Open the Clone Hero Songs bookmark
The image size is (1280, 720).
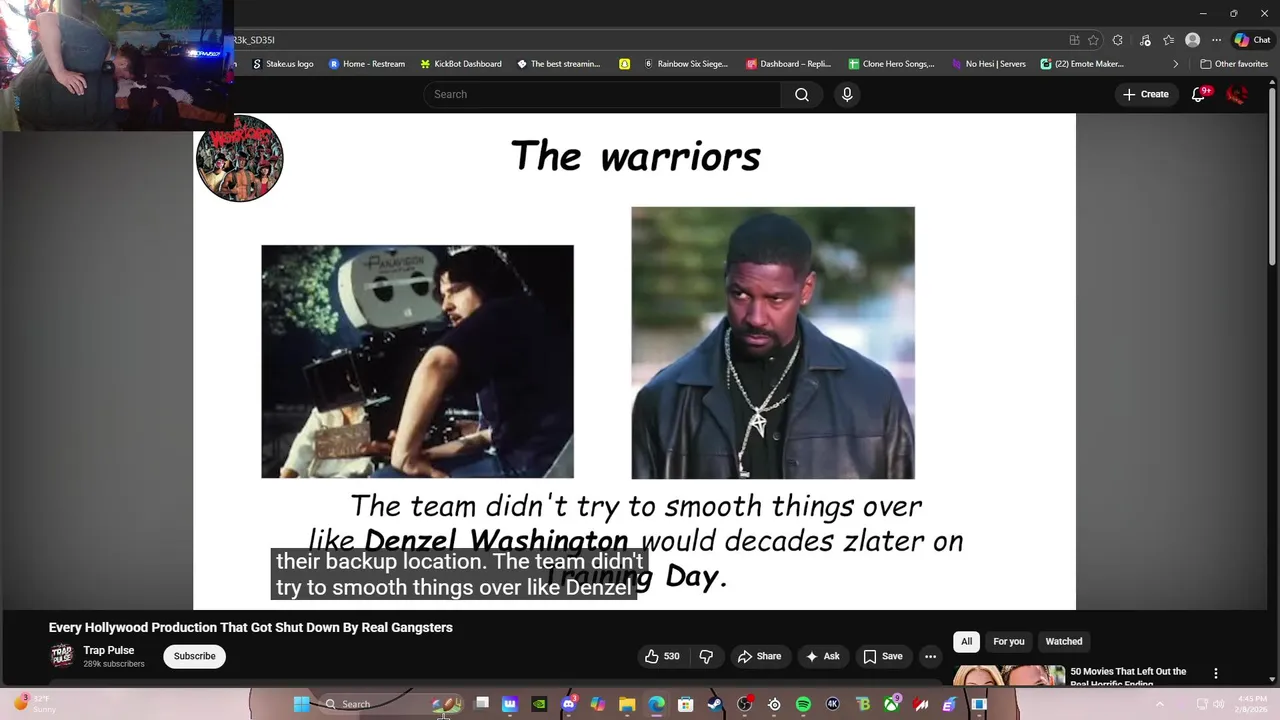click(891, 64)
